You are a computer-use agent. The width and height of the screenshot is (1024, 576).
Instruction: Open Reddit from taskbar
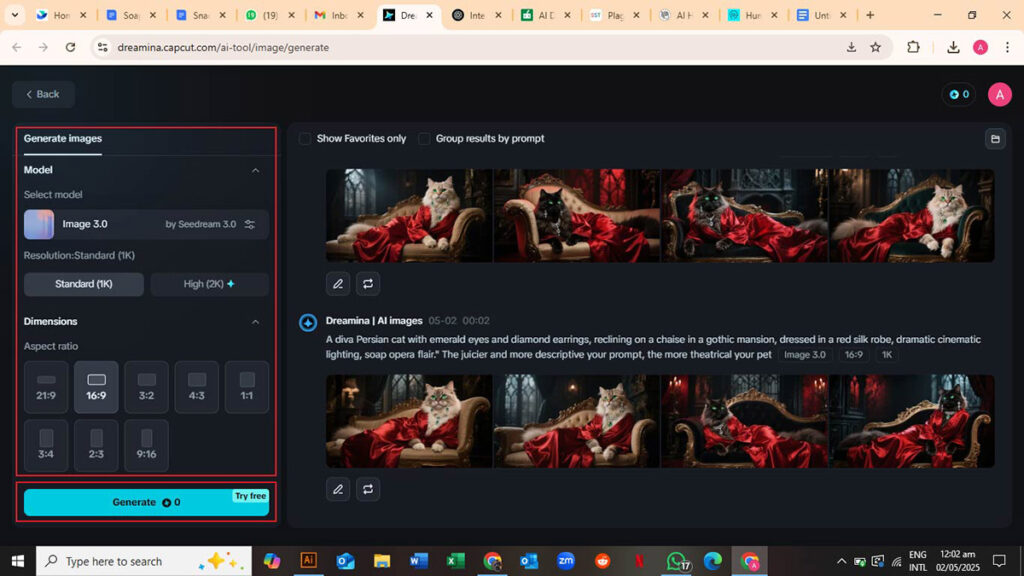(602, 560)
